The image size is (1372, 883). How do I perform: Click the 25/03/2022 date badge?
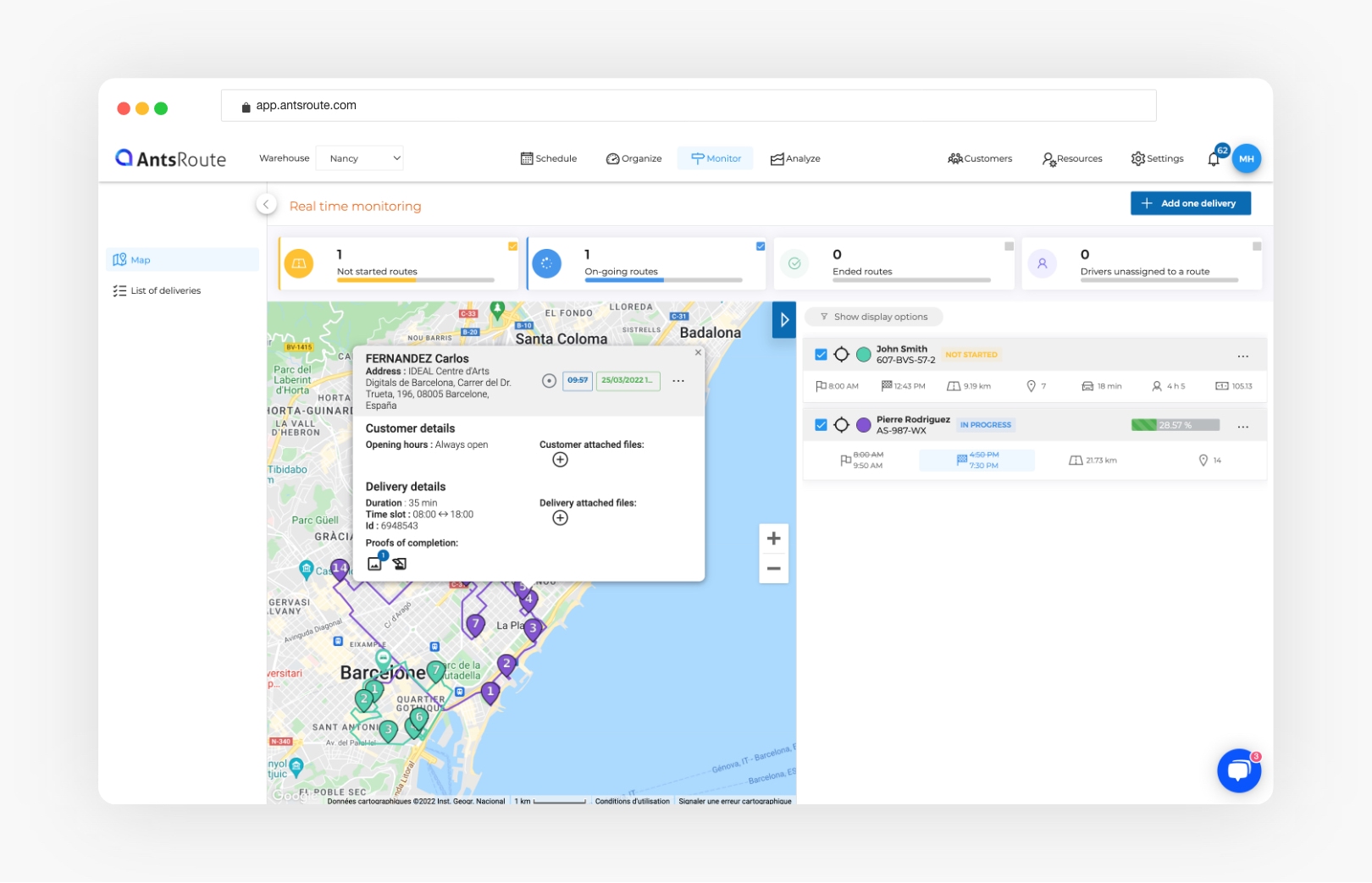(x=627, y=380)
